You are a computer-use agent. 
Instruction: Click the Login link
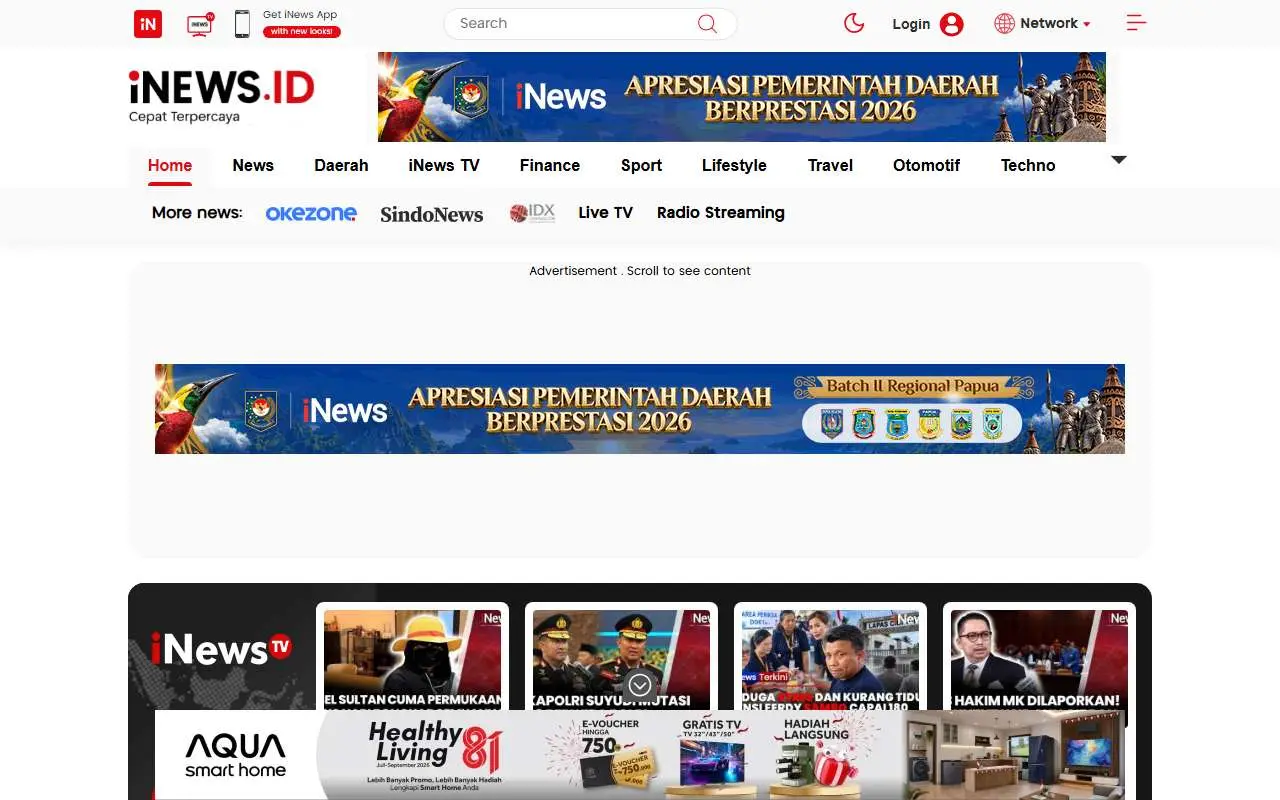point(911,24)
